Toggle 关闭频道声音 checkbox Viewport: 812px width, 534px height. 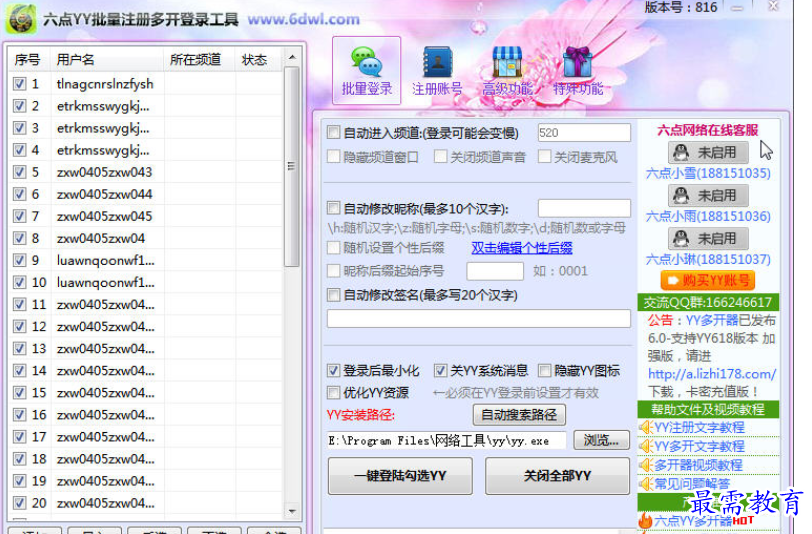[x=440, y=156]
